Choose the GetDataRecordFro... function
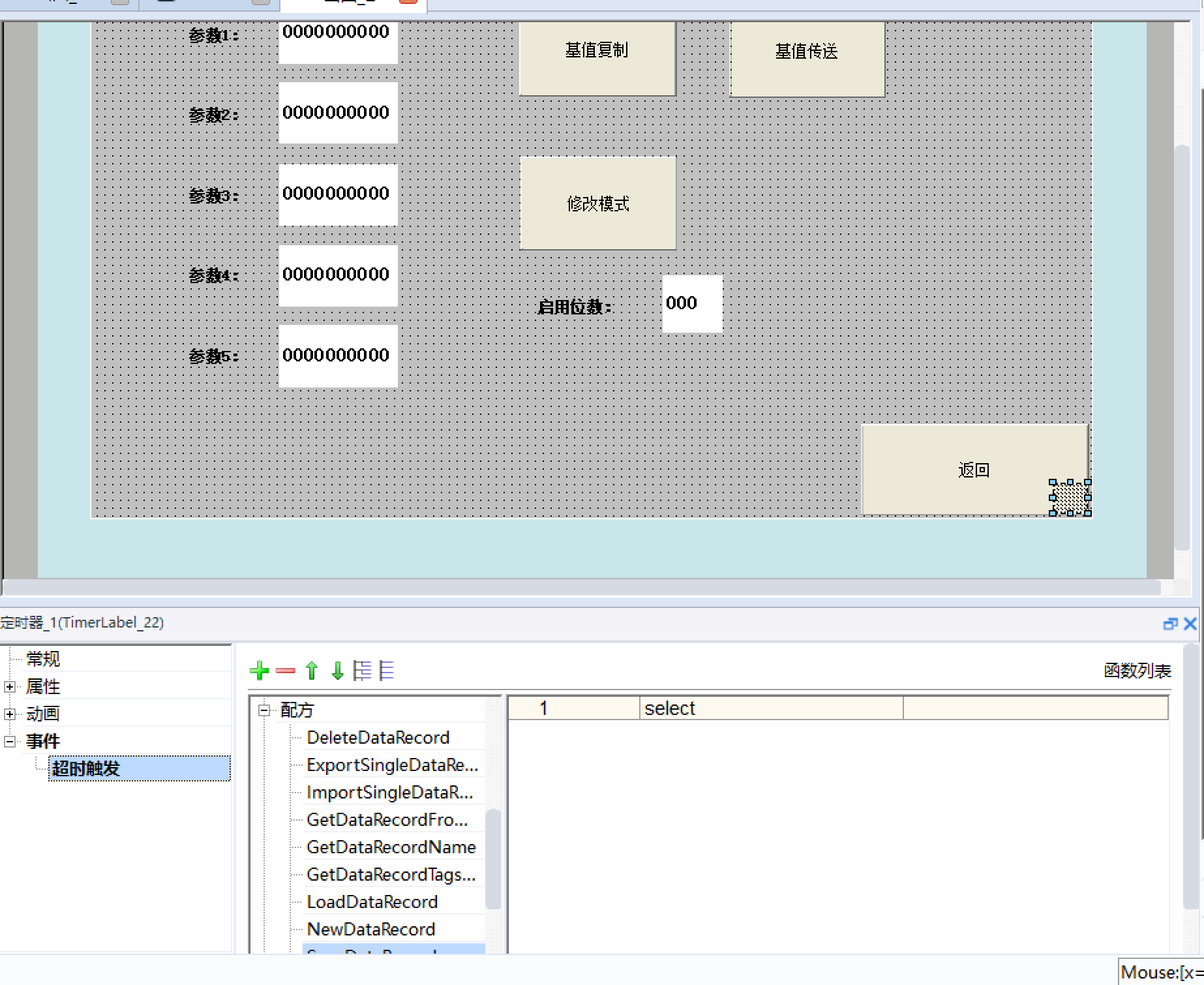 coord(387,819)
